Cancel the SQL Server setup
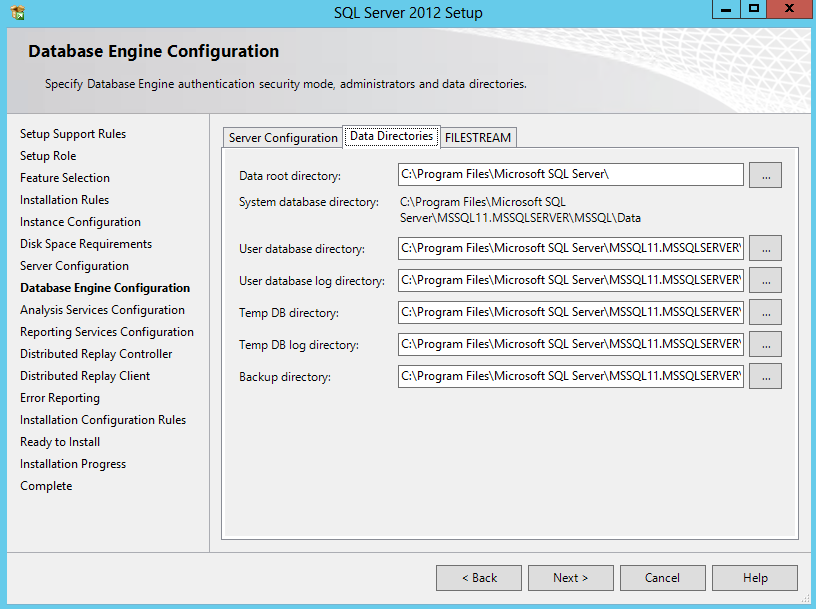Screen dimensions: 816x609 pos(662,578)
